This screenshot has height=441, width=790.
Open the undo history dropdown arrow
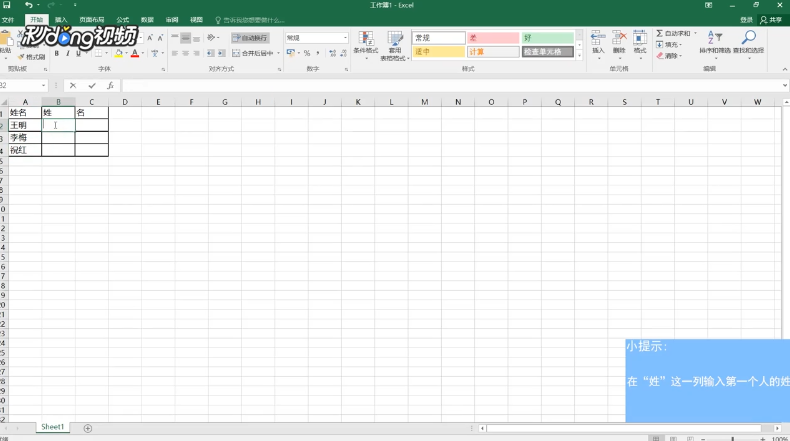[38, 5]
